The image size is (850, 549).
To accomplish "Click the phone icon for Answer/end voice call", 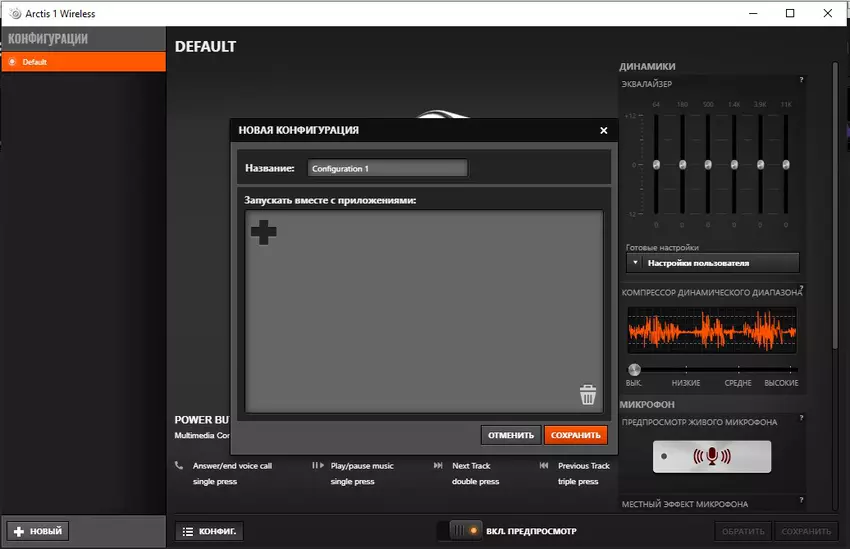I will point(179,466).
